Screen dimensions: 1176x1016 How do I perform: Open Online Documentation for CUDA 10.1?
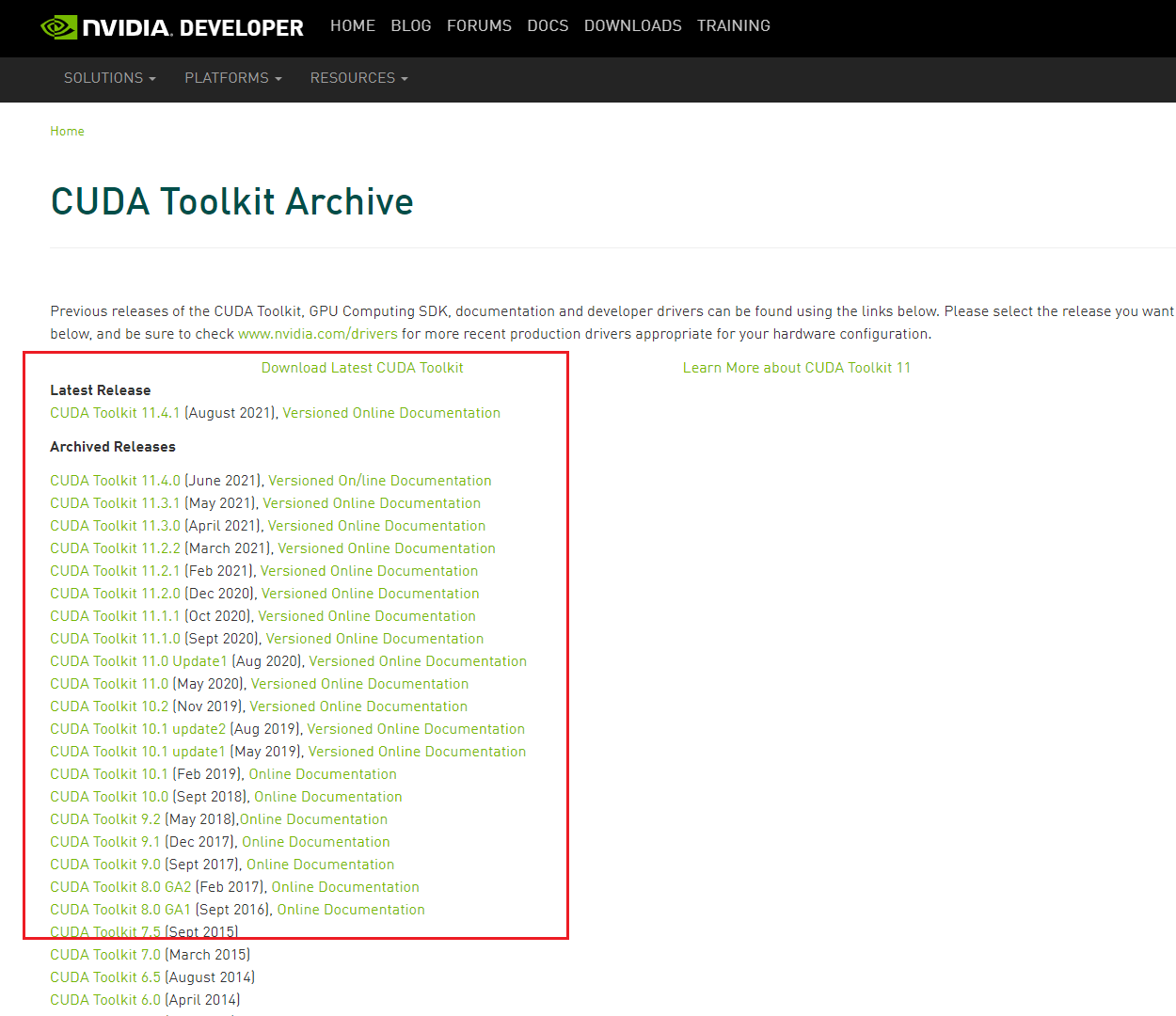click(323, 774)
